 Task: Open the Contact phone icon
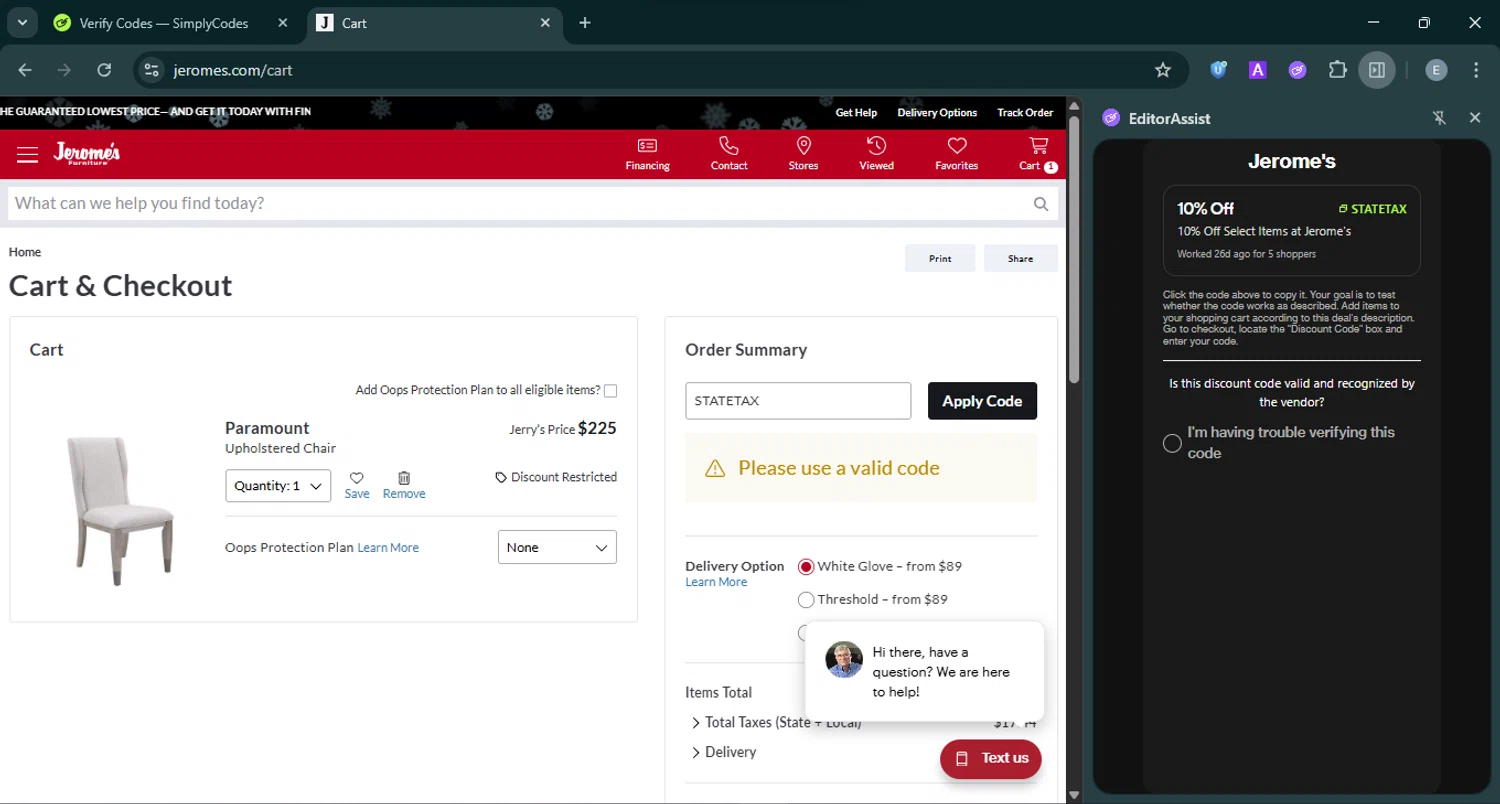coord(729,154)
